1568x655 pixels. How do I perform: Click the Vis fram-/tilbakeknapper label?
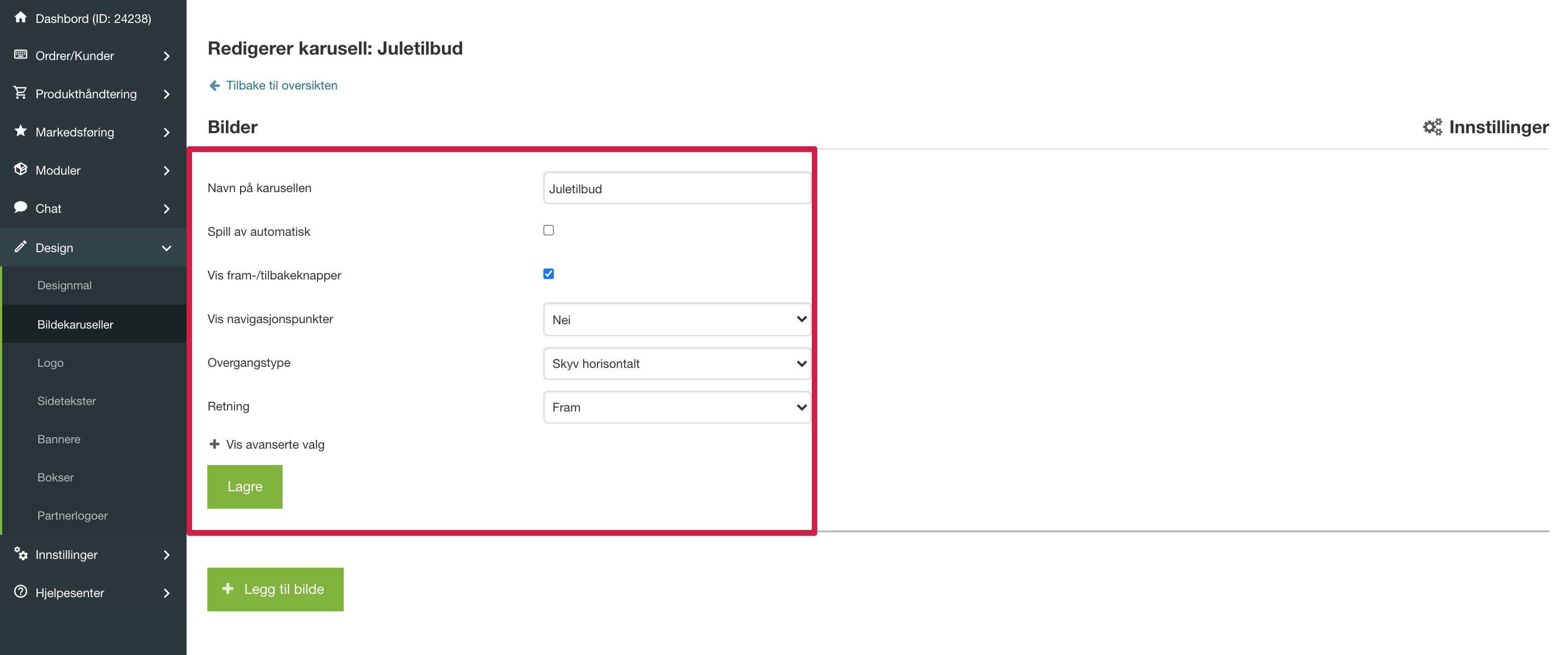274,275
